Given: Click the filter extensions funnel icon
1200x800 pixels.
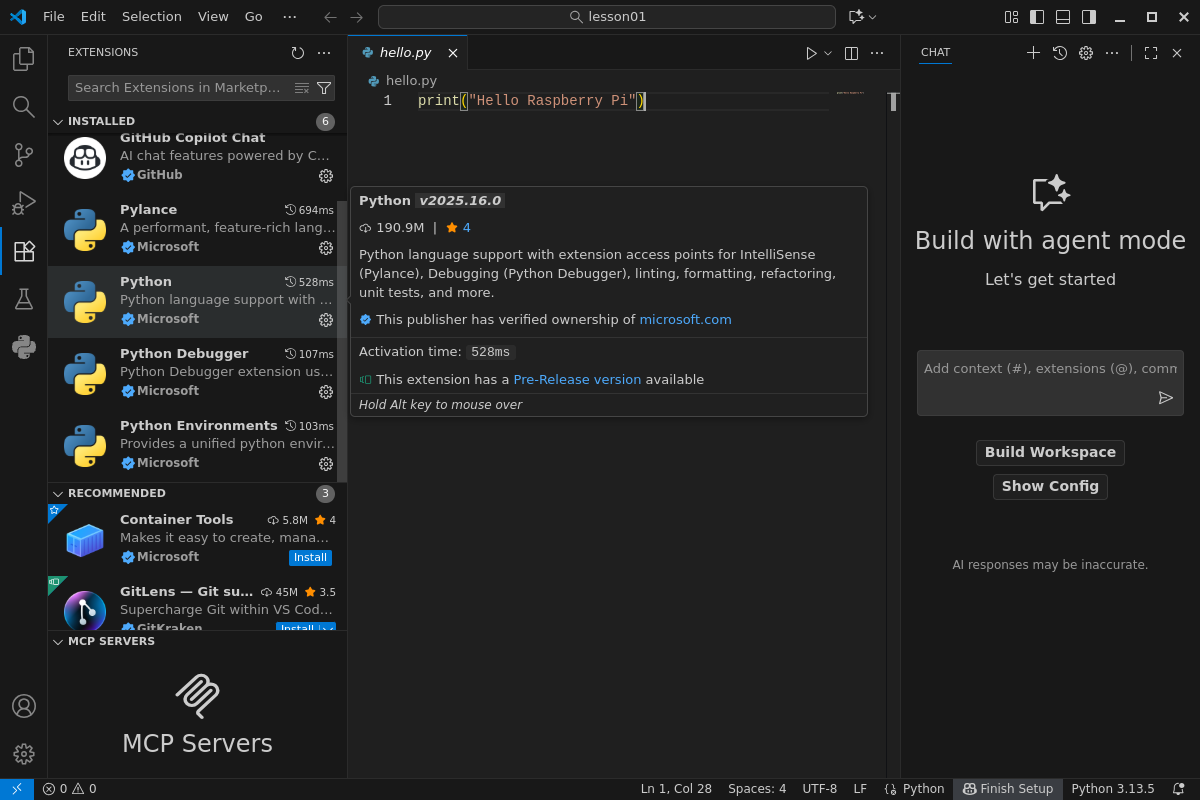Looking at the screenshot, I should pos(324,88).
